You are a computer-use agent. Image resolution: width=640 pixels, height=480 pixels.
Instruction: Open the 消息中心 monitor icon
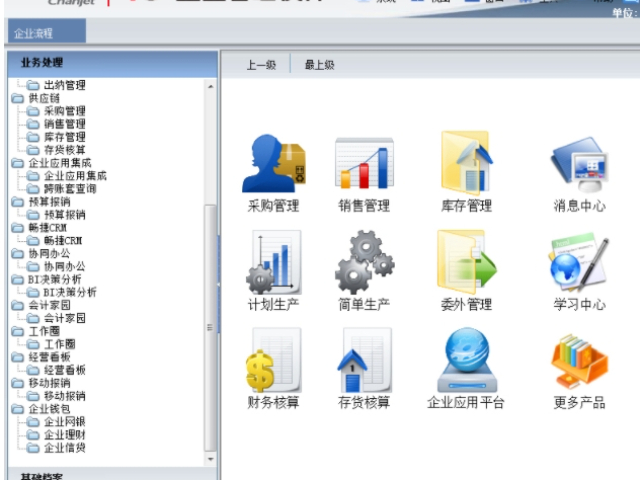(579, 164)
